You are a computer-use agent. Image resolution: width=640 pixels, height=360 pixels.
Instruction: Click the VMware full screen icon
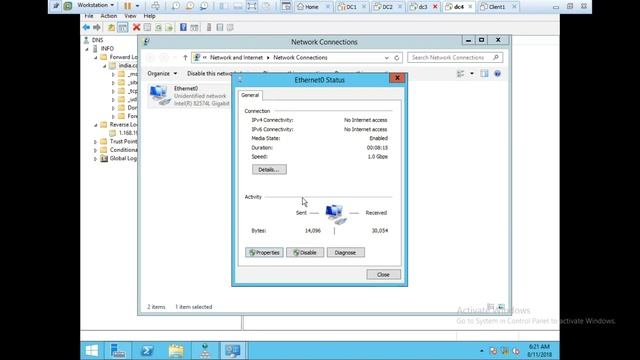(x=252, y=6)
